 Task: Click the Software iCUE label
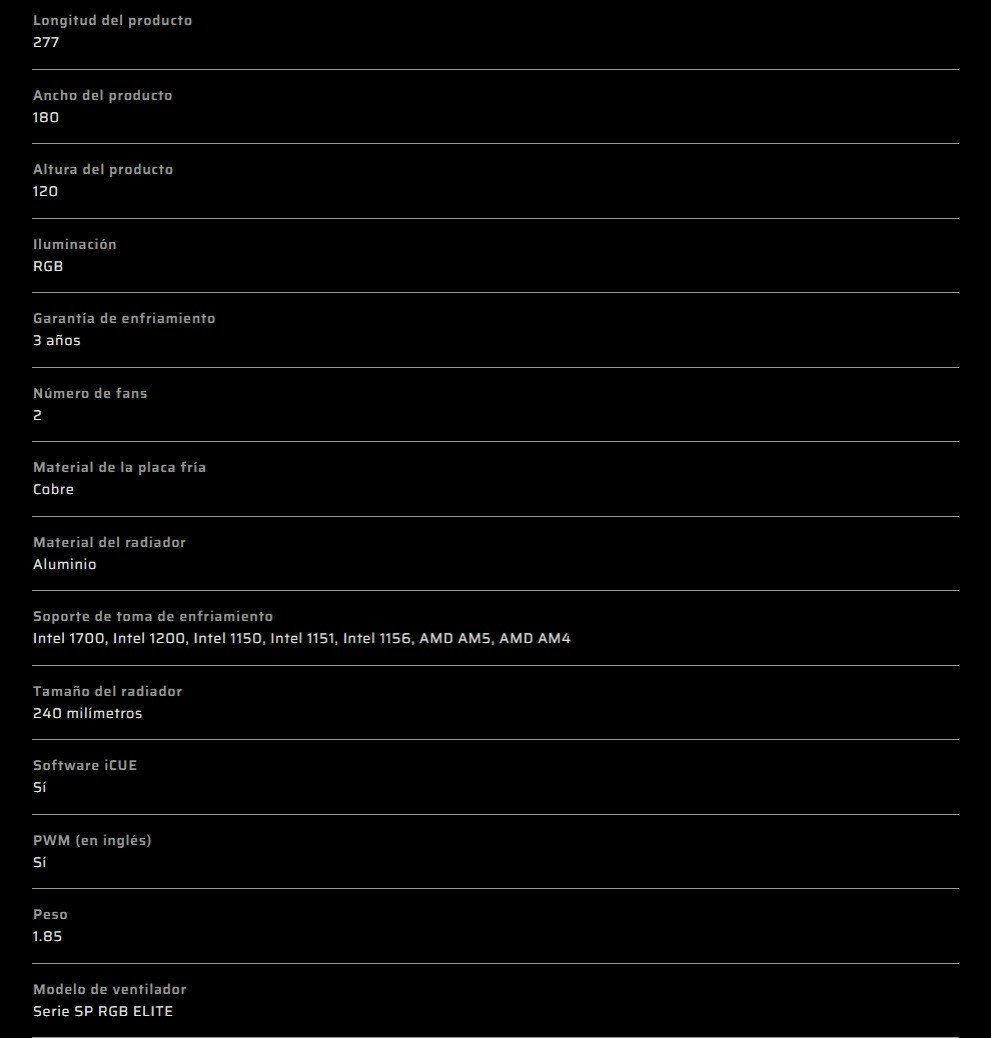[x=85, y=765]
